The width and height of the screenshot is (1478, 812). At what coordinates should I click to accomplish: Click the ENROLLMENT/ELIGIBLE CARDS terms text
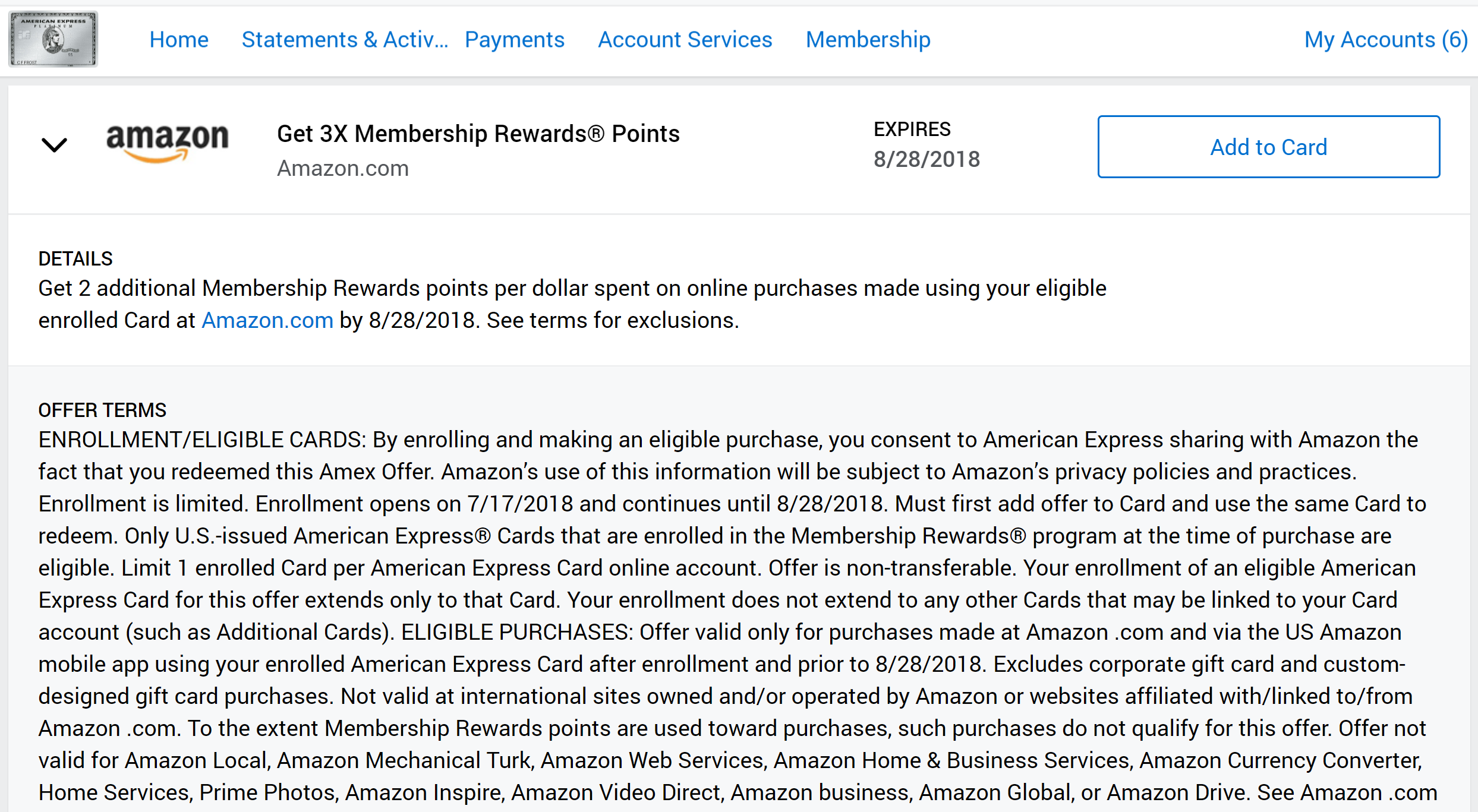[x=202, y=440]
